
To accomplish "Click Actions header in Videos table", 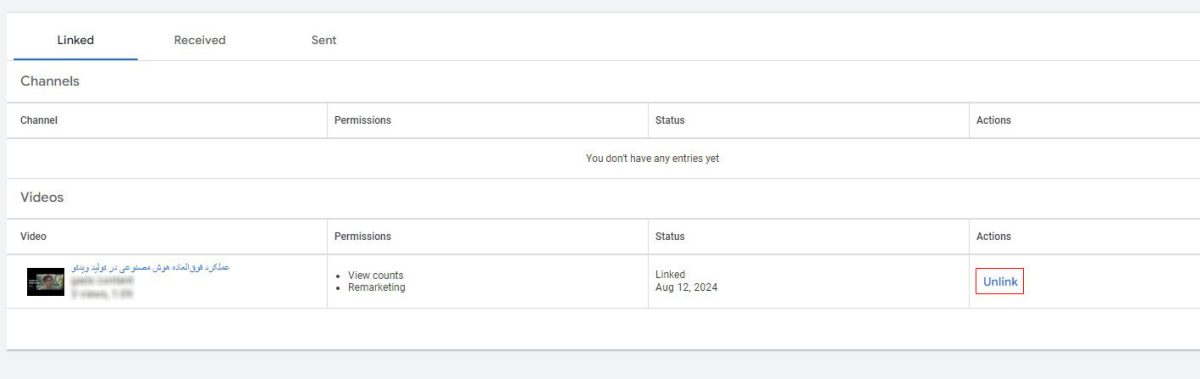I will click(993, 236).
